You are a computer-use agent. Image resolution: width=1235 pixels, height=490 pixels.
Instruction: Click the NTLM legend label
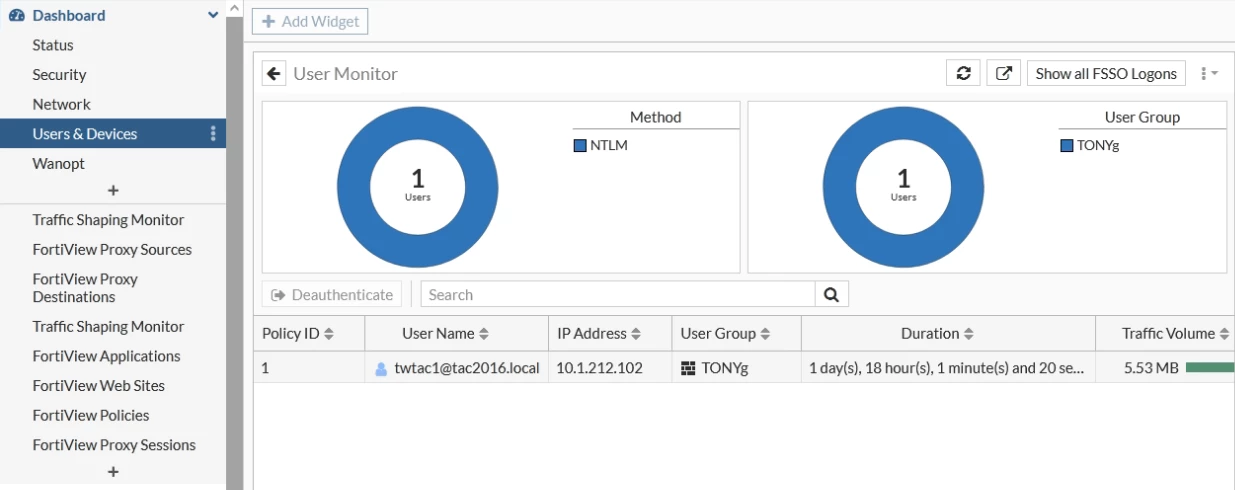point(609,146)
